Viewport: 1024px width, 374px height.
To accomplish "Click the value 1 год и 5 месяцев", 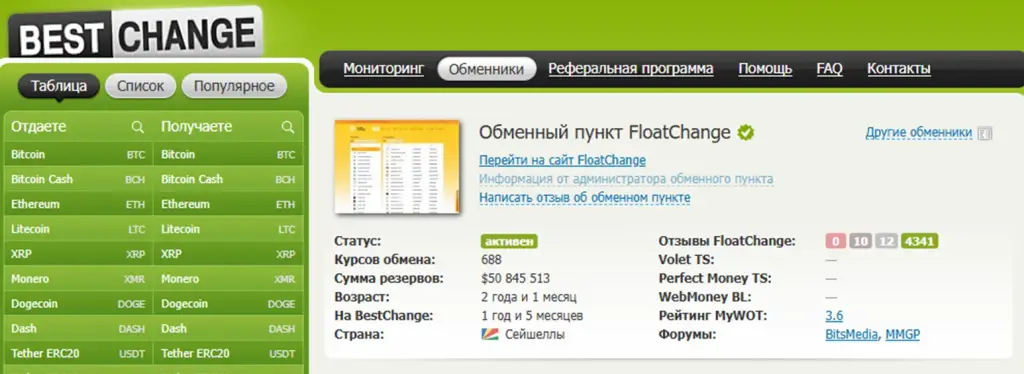I will click(x=532, y=316).
